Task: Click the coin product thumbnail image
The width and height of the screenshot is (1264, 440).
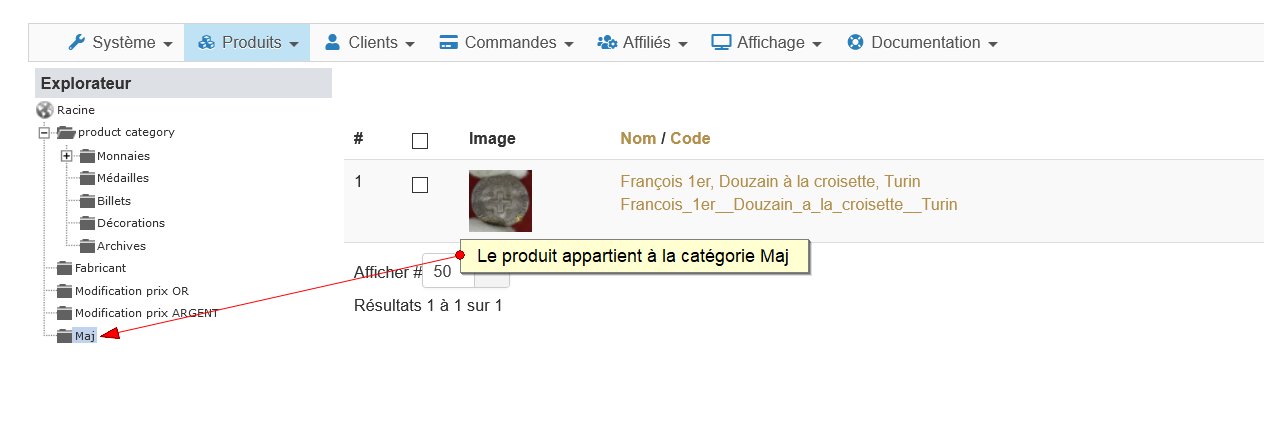Action: click(500, 201)
